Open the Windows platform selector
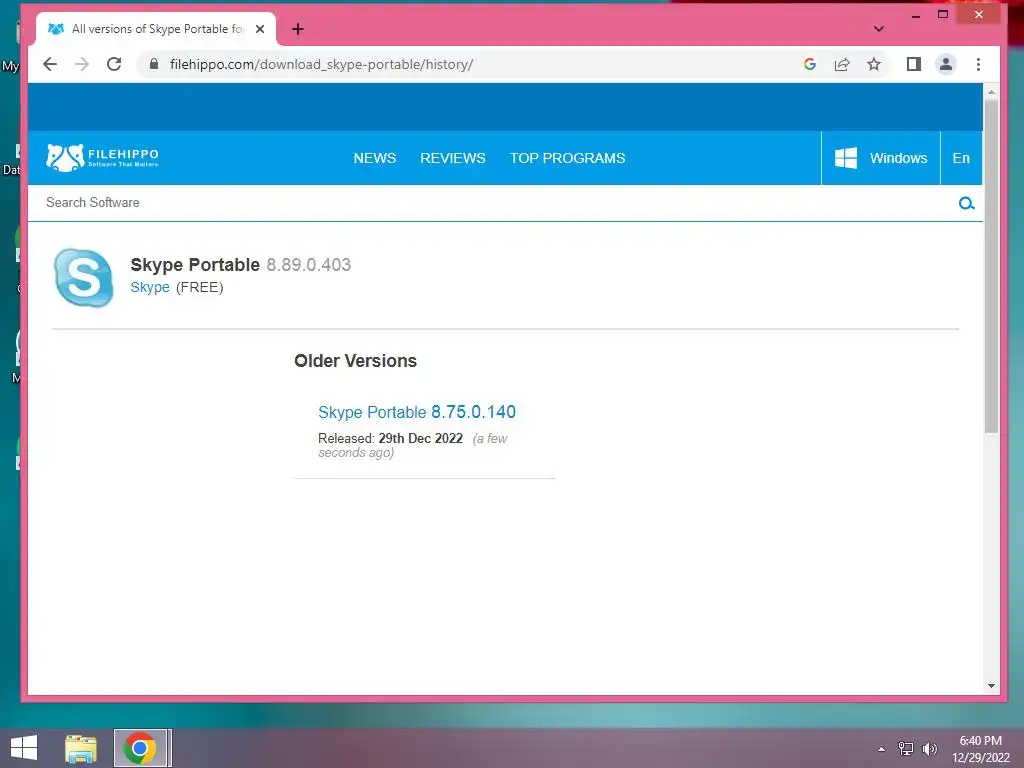 880,158
